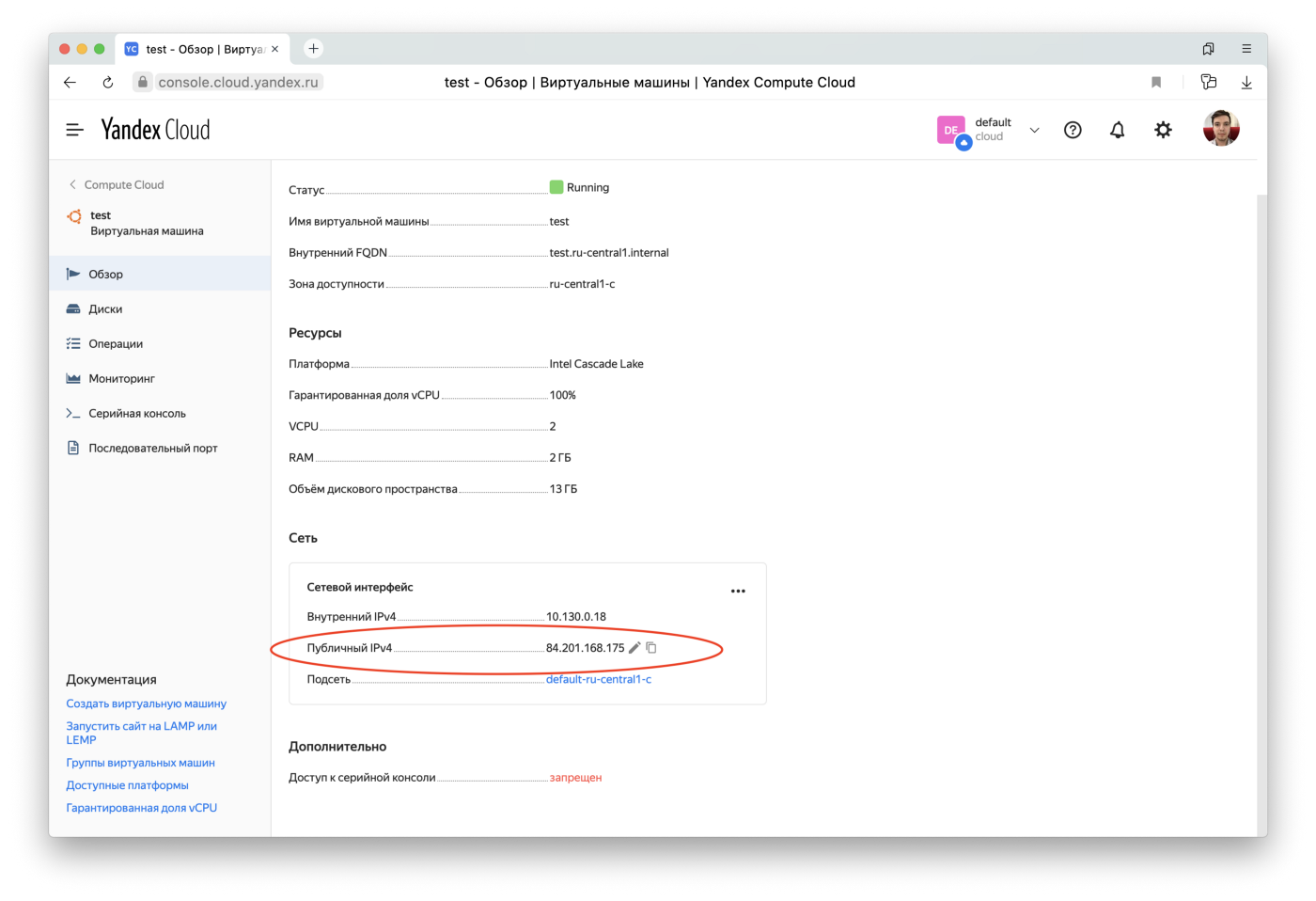Copy the public IPv4 address
This screenshot has width=1316, height=901.
tap(651, 648)
